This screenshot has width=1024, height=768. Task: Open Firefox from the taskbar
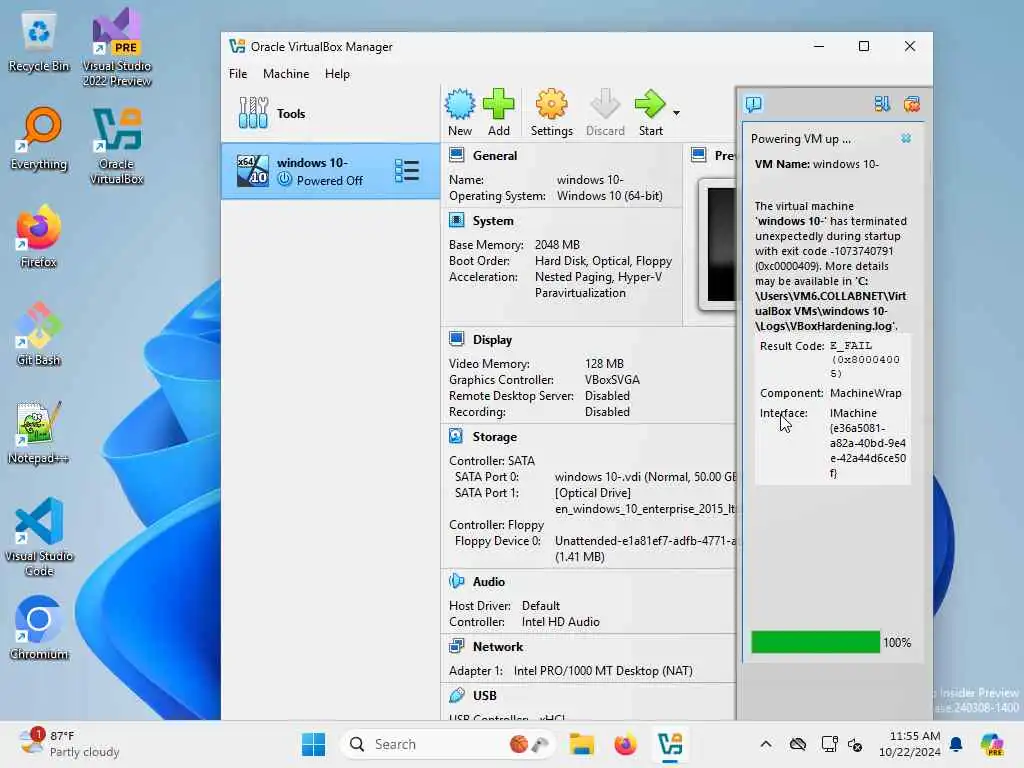(625, 744)
